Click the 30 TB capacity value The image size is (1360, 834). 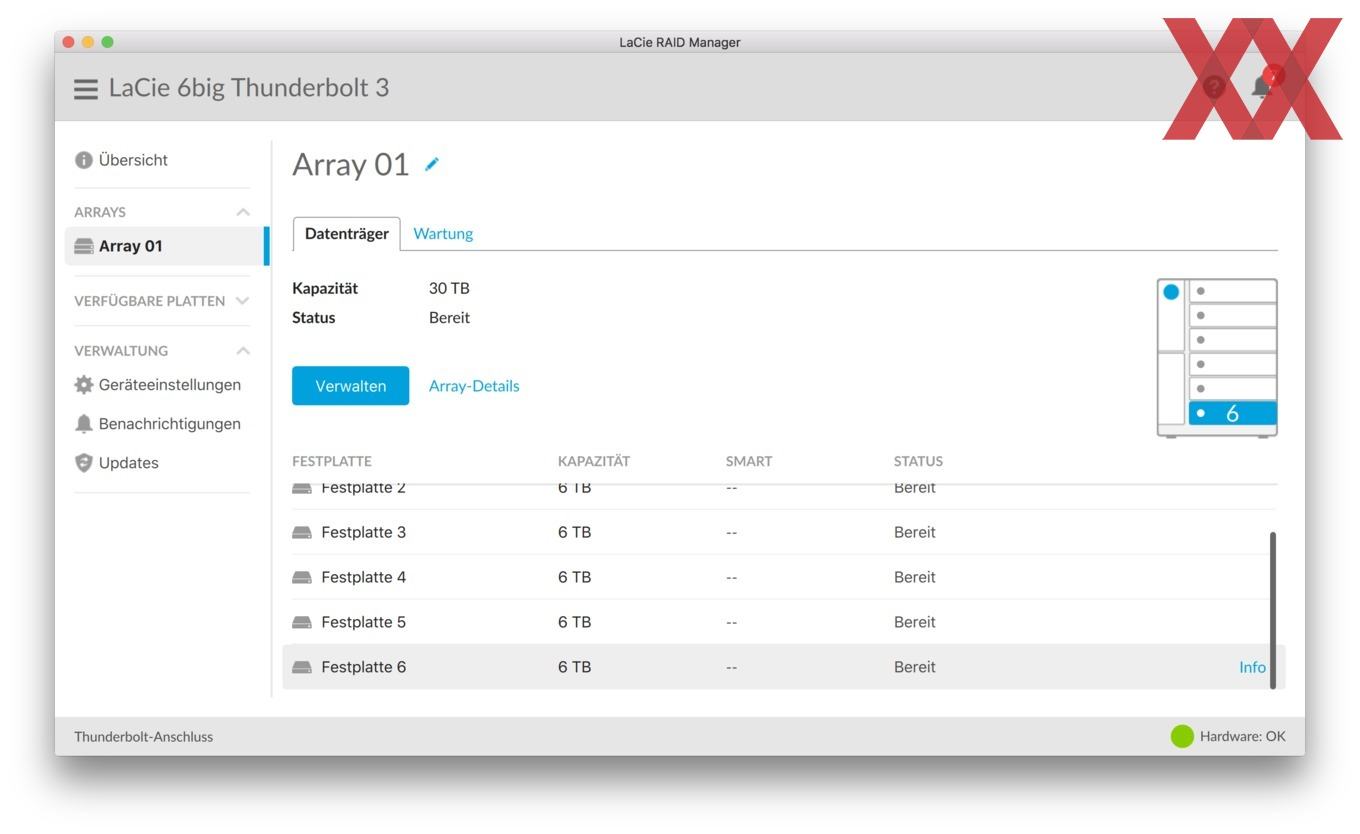click(449, 288)
